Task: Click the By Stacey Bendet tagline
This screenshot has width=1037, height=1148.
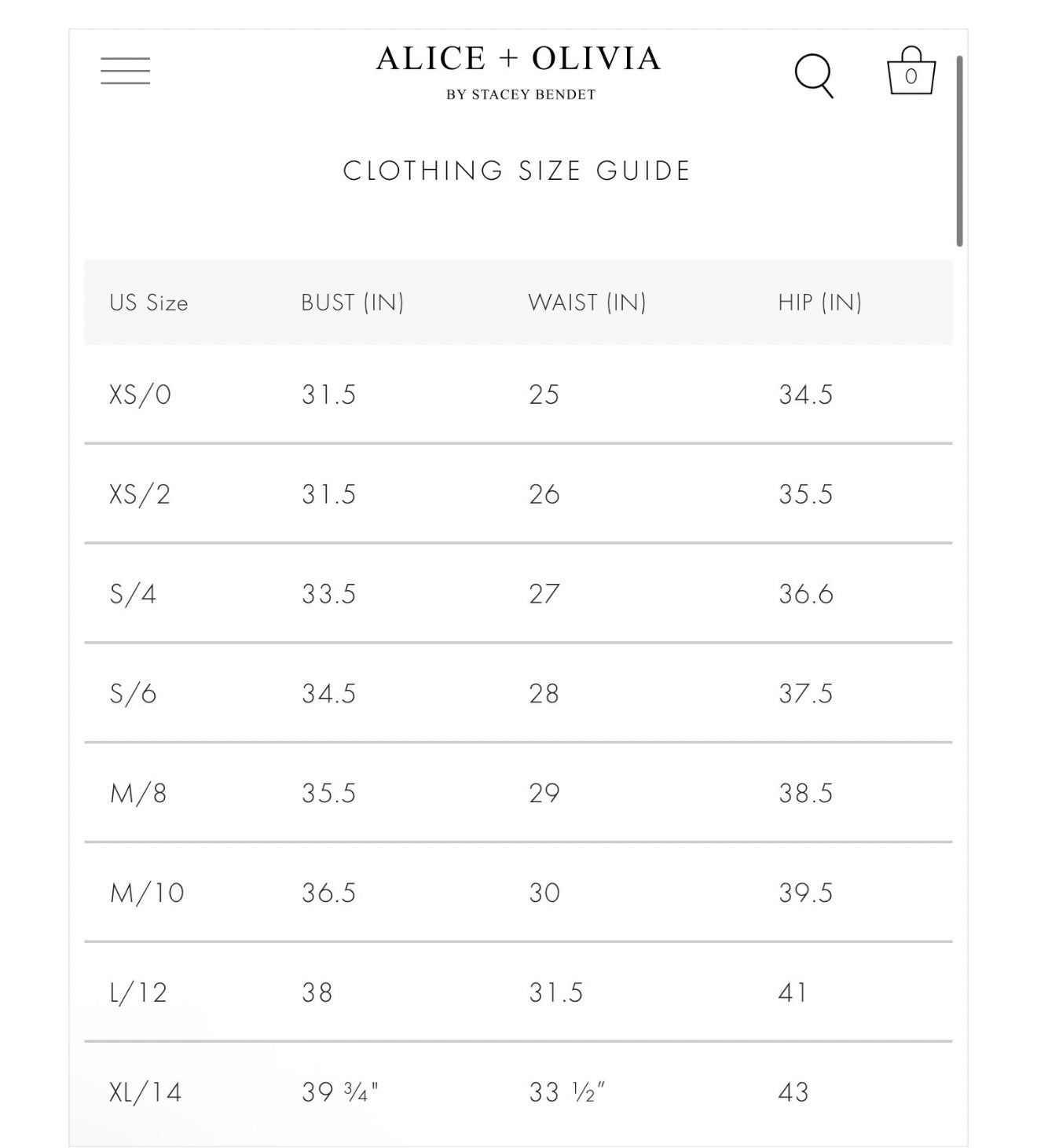Action: (x=521, y=94)
